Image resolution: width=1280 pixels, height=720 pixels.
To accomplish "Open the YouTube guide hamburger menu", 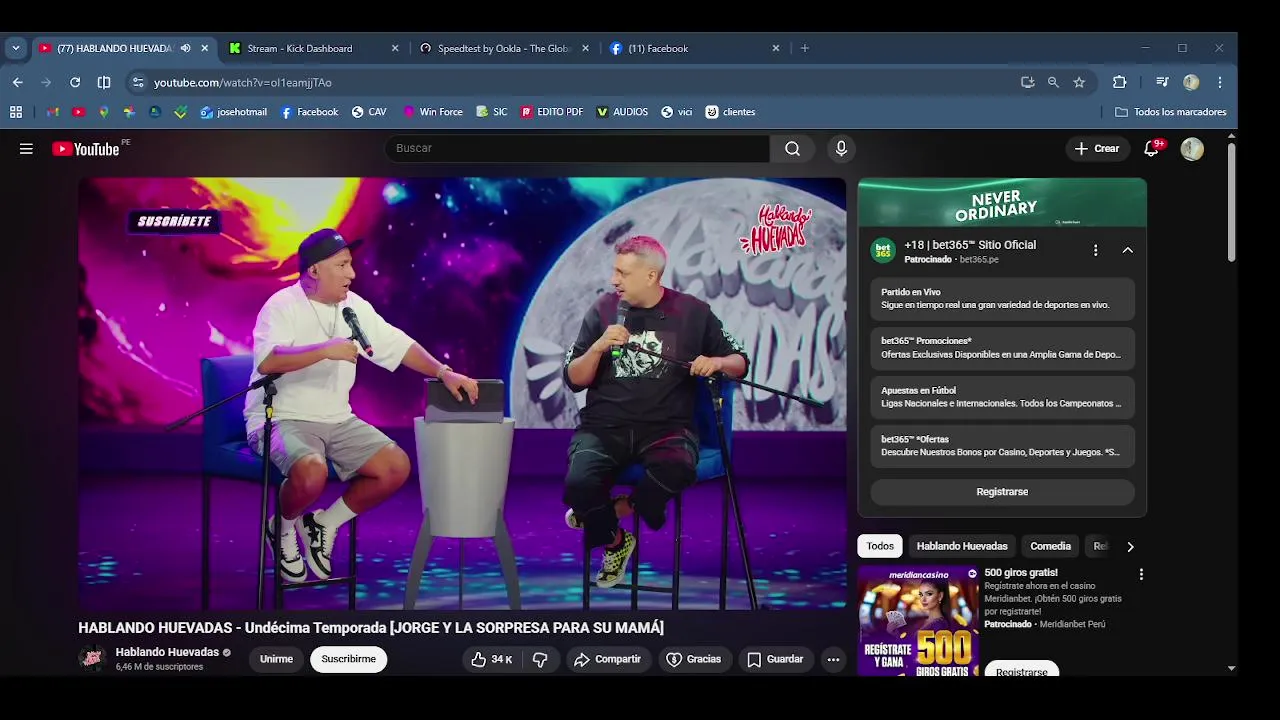I will tap(26, 149).
